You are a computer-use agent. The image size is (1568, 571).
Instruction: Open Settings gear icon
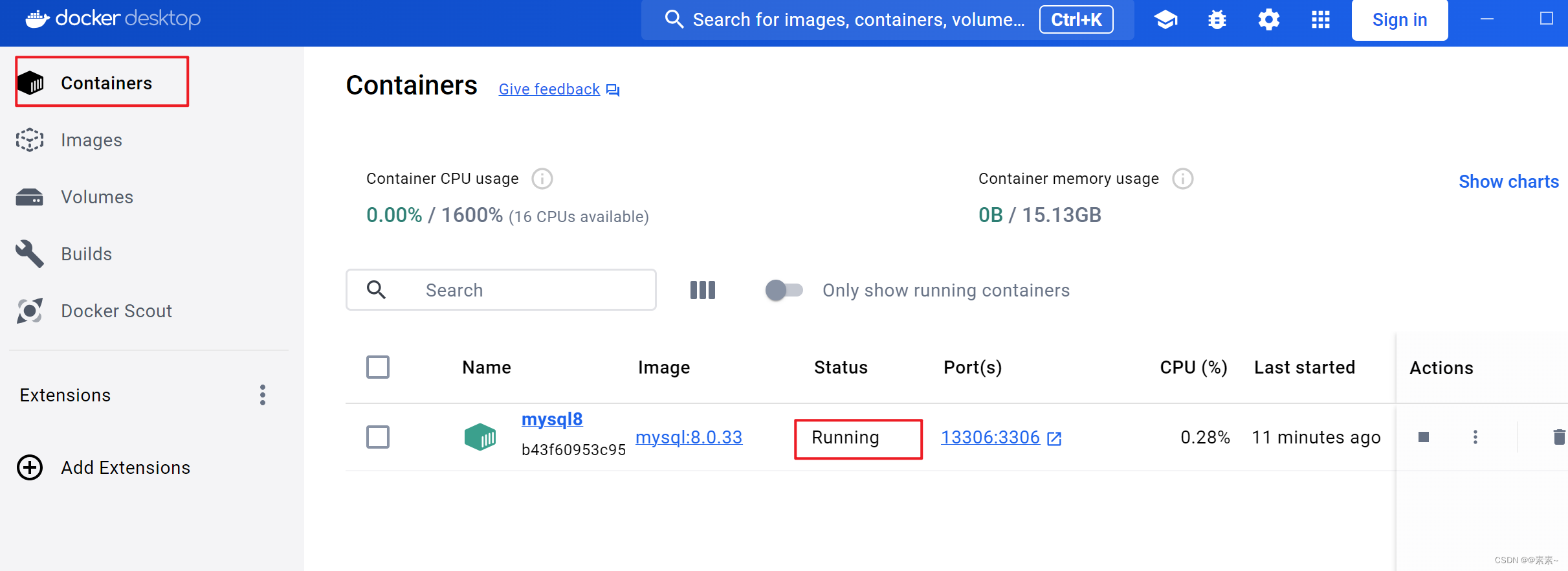click(x=1269, y=19)
